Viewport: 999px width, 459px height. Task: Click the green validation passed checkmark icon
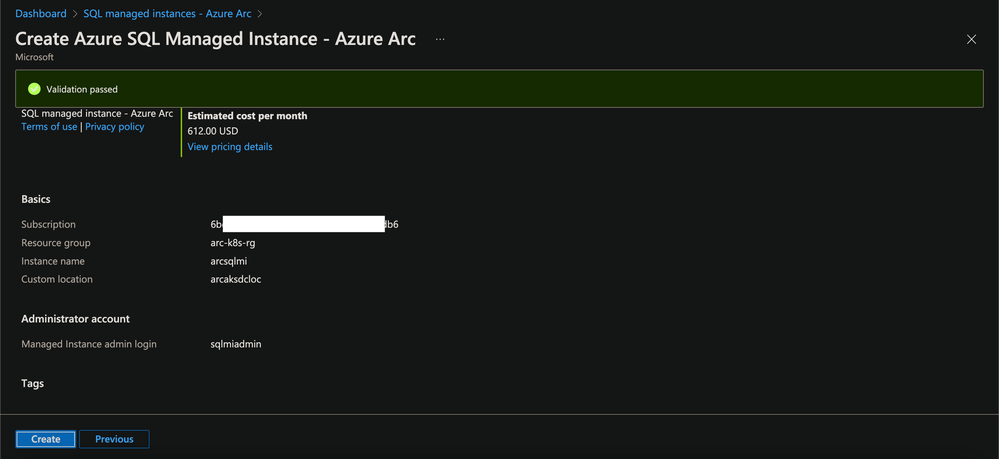click(34, 89)
